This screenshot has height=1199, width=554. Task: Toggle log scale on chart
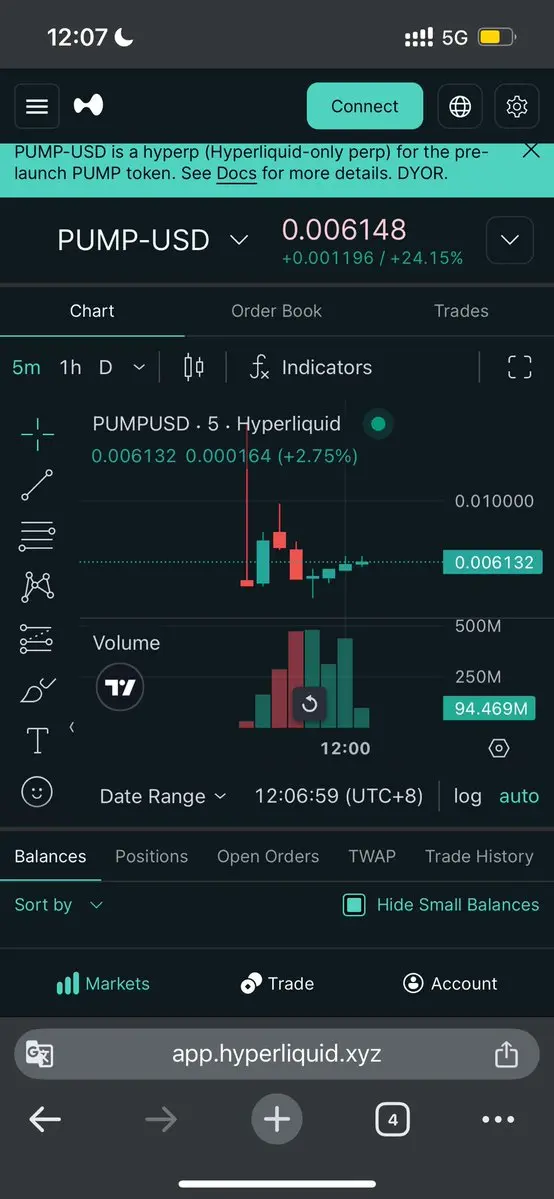point(468,796)
